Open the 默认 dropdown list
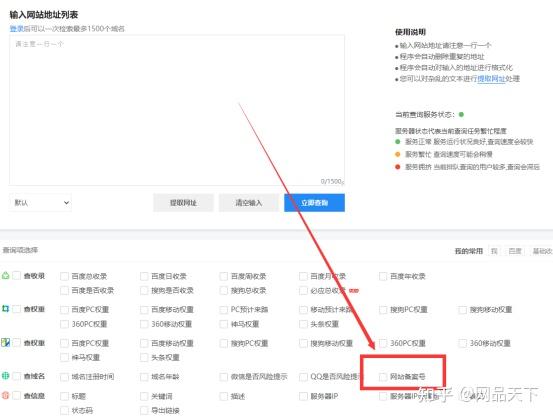The height and width of the screenshot is (418, 553). 40,202
